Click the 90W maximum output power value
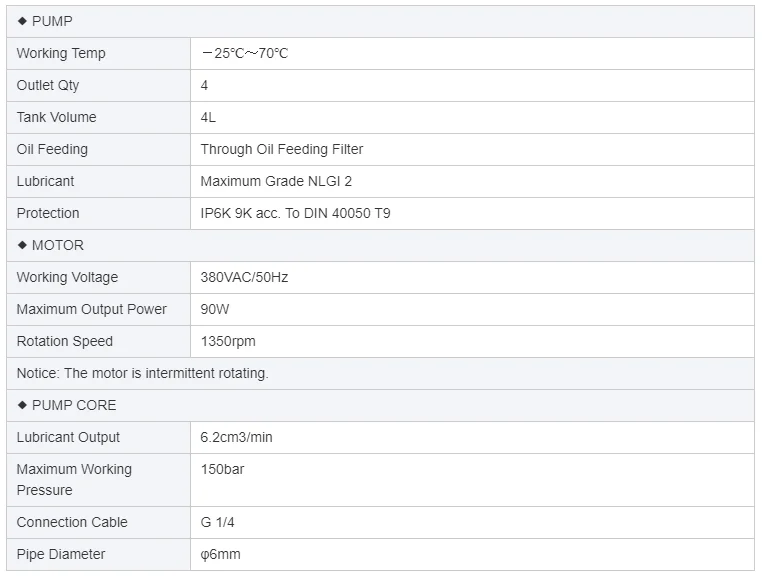 click(x=215, y=309)
